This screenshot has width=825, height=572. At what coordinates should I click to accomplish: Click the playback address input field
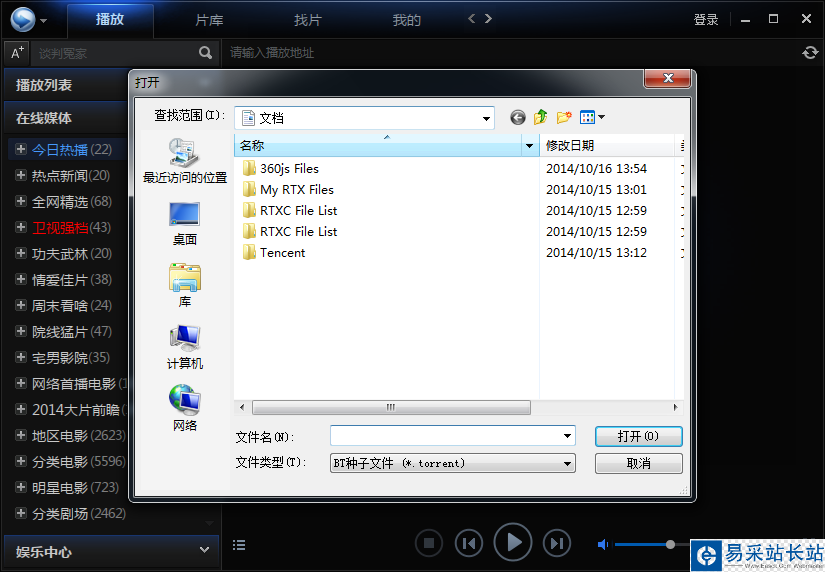click(510, 53)
